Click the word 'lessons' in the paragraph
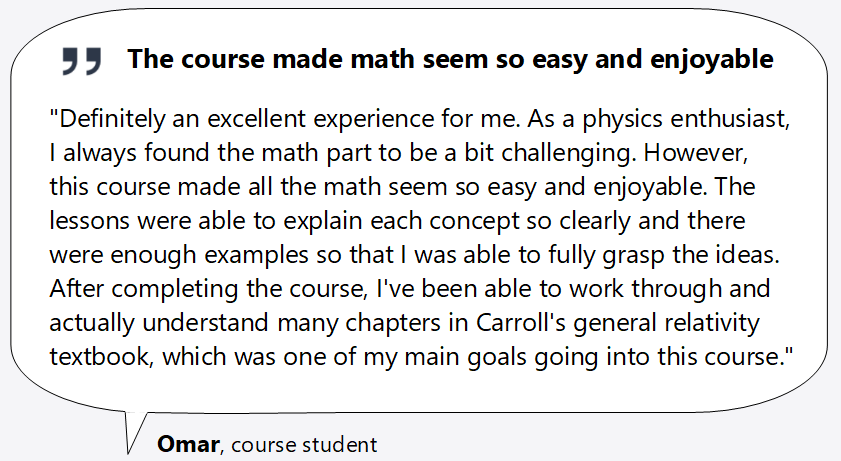841x461 pixels. [90, 221]
